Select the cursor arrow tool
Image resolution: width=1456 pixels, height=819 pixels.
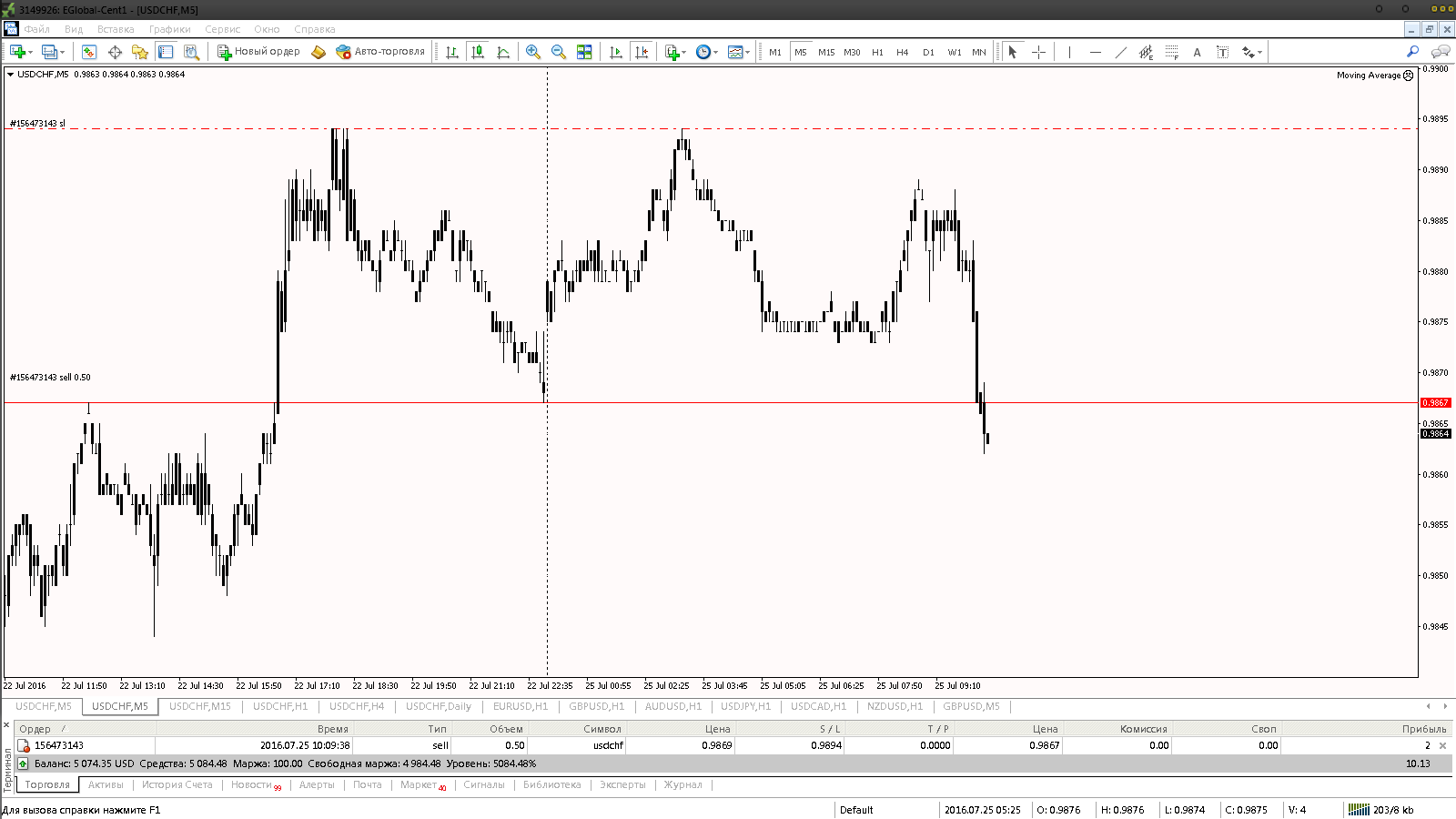(x=1013, y=52)
